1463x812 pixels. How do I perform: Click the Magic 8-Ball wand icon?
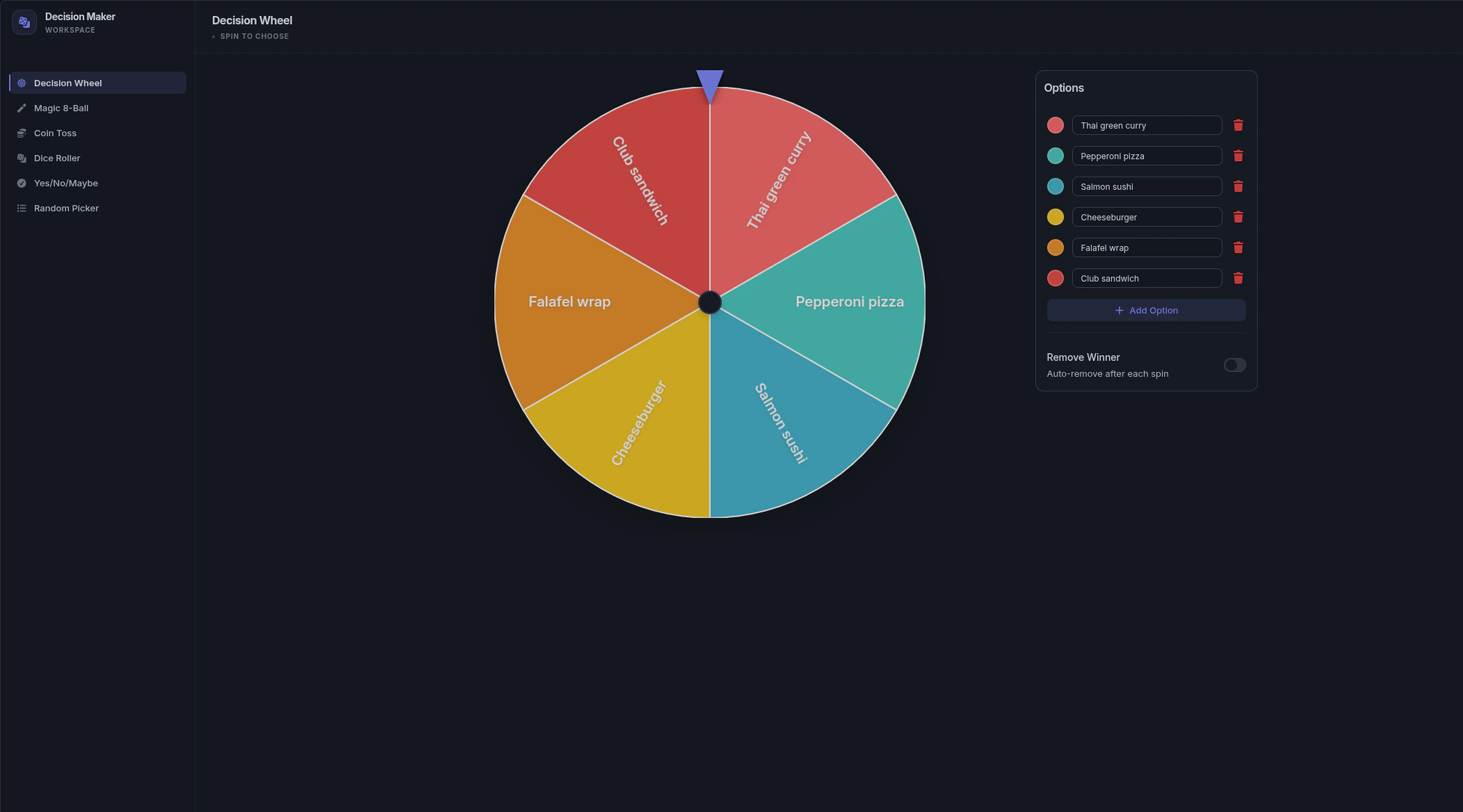click(x=22, y=108)
